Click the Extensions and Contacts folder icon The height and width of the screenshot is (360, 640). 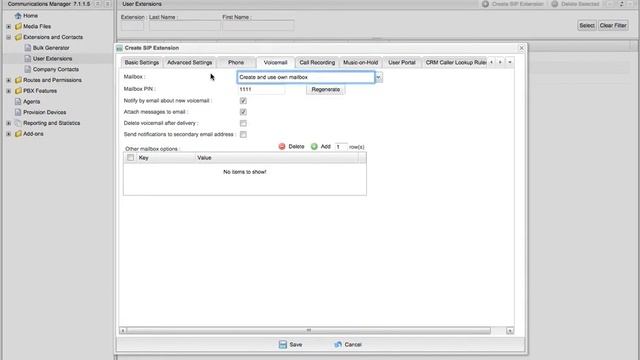tap(18, 37)
